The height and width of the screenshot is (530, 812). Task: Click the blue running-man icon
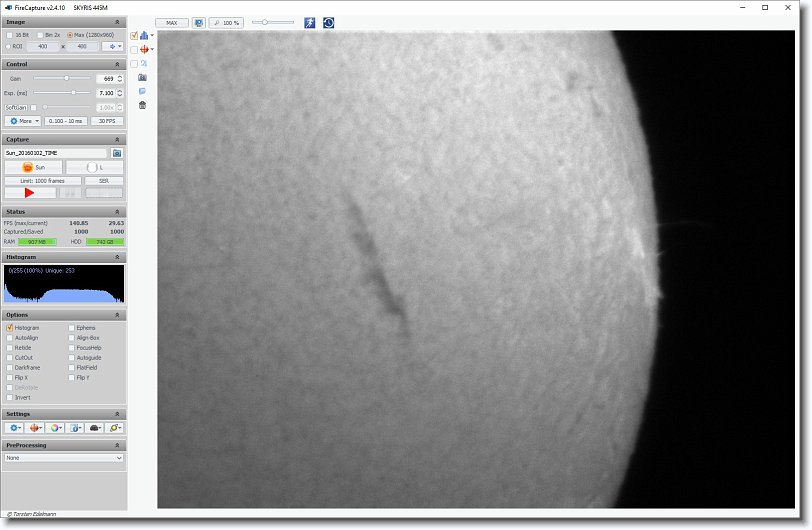[x=310, y=23]
